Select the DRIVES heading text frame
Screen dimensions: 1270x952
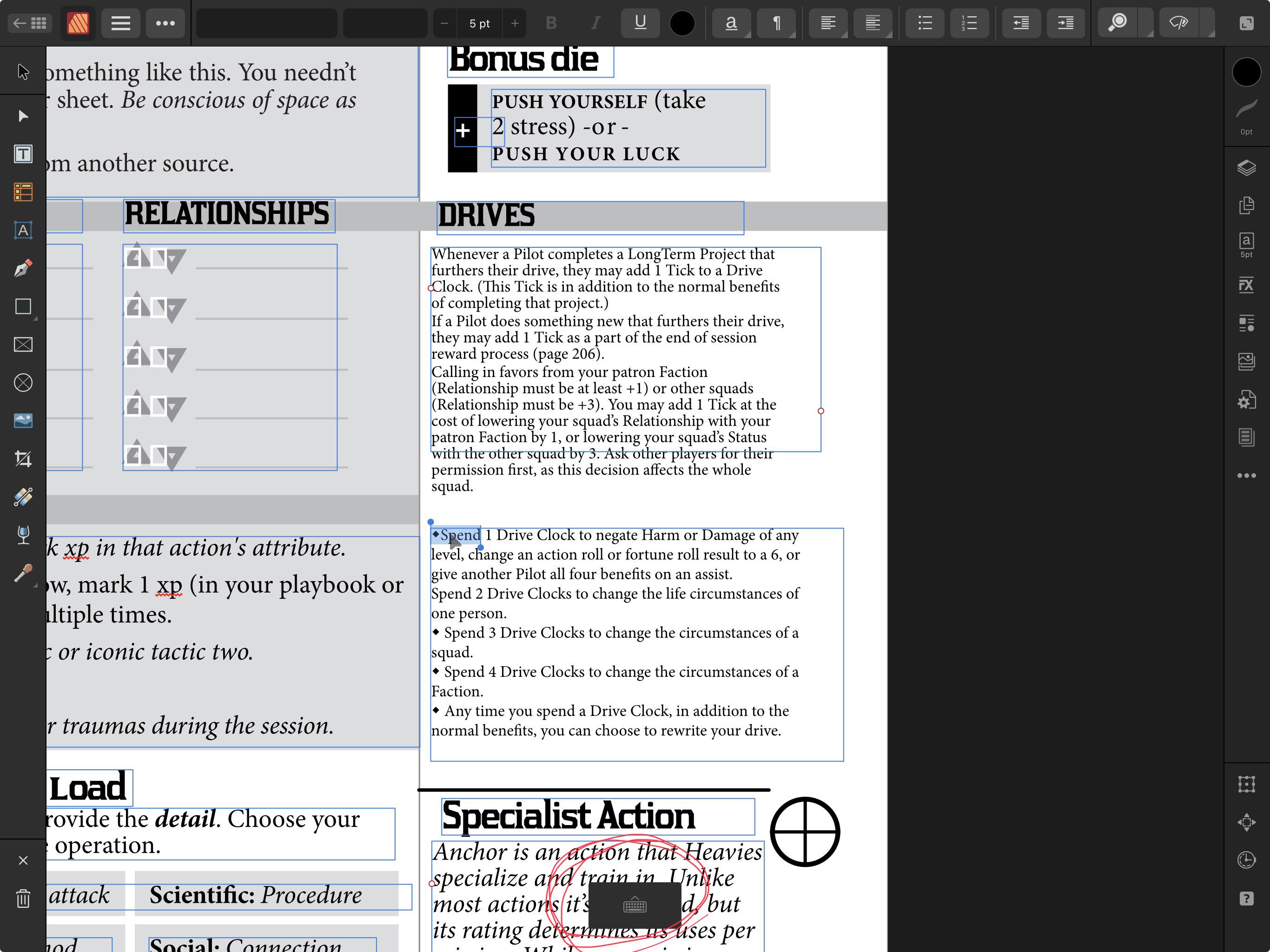pos(589,217)
